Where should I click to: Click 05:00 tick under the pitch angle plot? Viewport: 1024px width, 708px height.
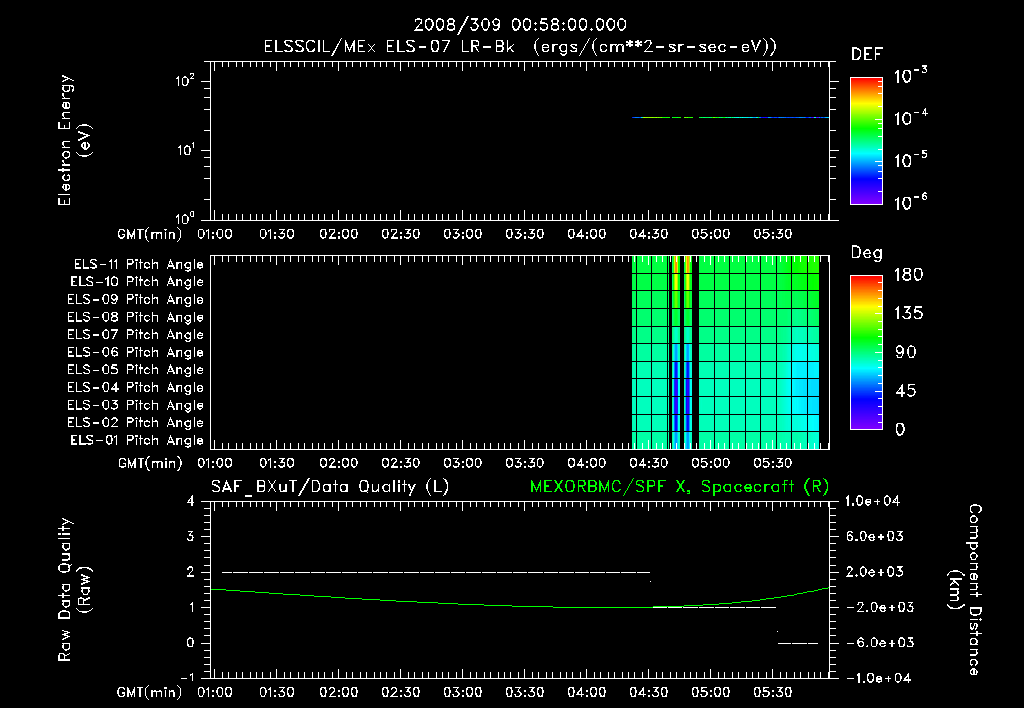[x=711, y=463]
